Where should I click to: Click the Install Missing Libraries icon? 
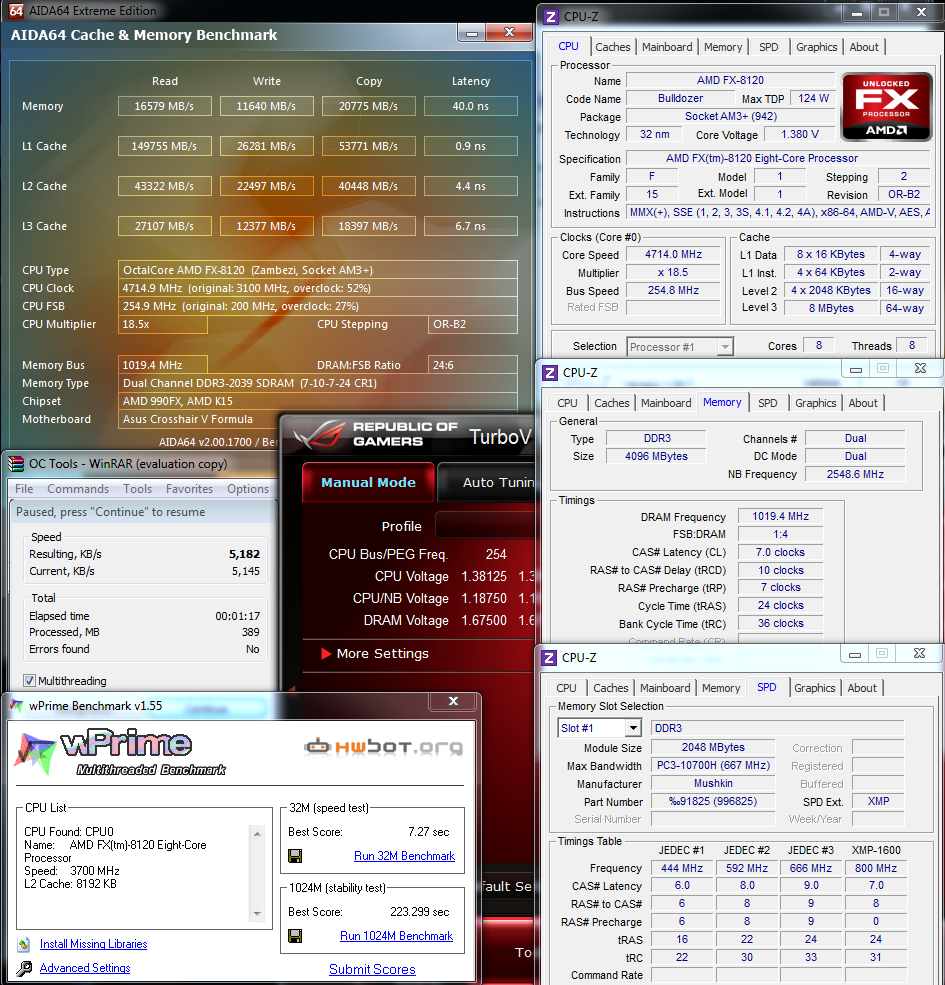point(23,944)
